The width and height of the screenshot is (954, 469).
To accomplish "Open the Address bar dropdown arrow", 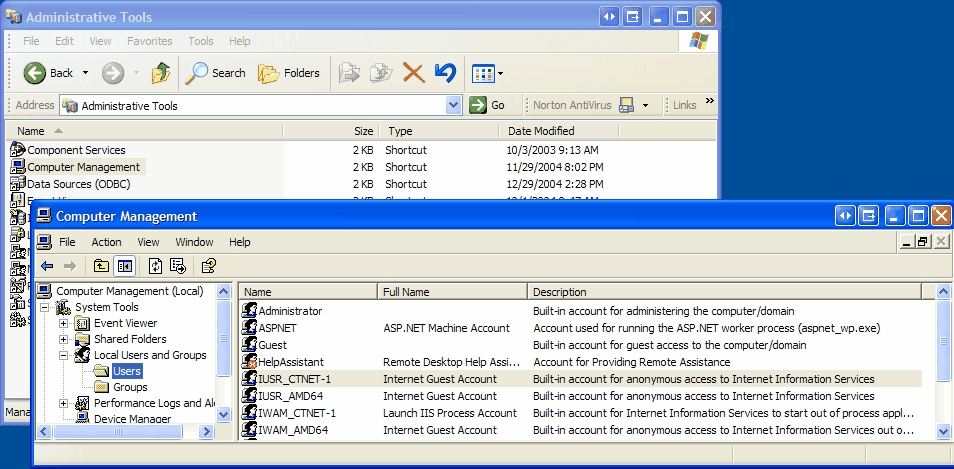I will coord(453,105).
